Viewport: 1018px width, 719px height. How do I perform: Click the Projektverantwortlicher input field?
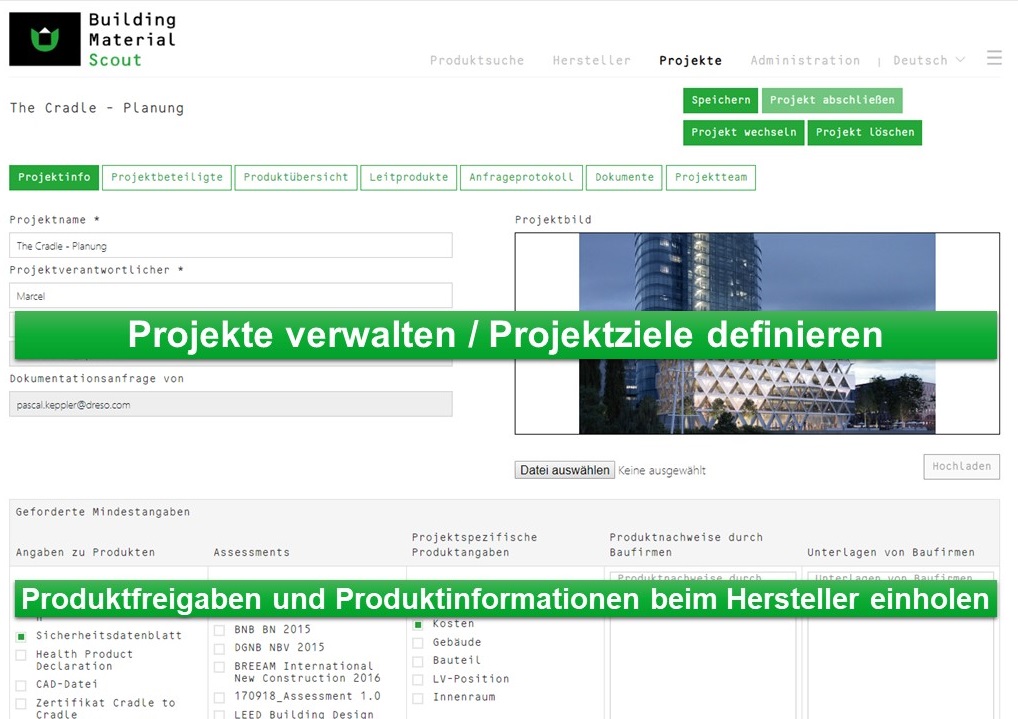pos(230,296)
